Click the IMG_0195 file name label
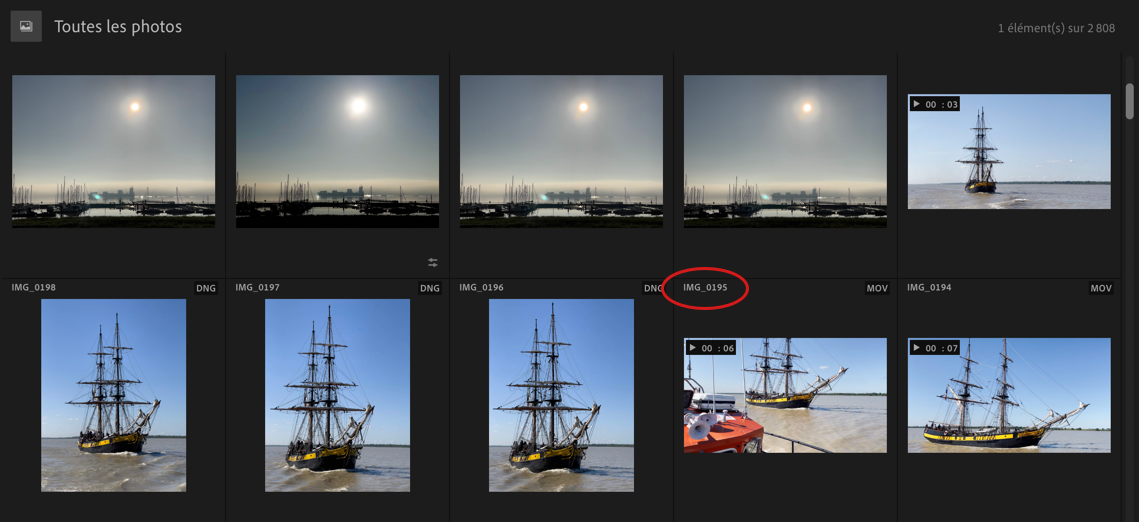Image resolution: width=1139 pixels, height=522 pixels. [705, 287]
